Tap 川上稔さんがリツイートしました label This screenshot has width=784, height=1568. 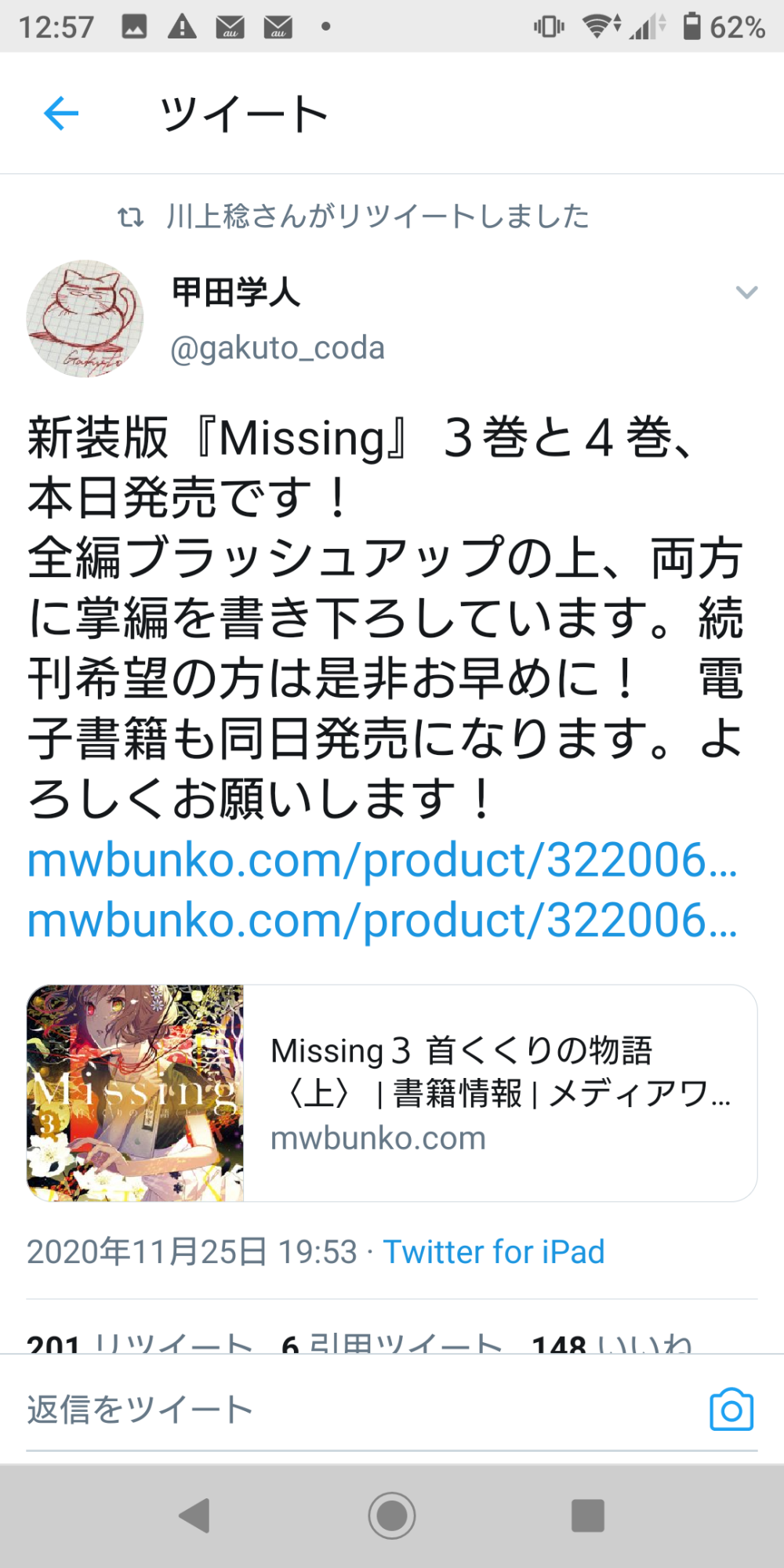[x=378, y=216]
